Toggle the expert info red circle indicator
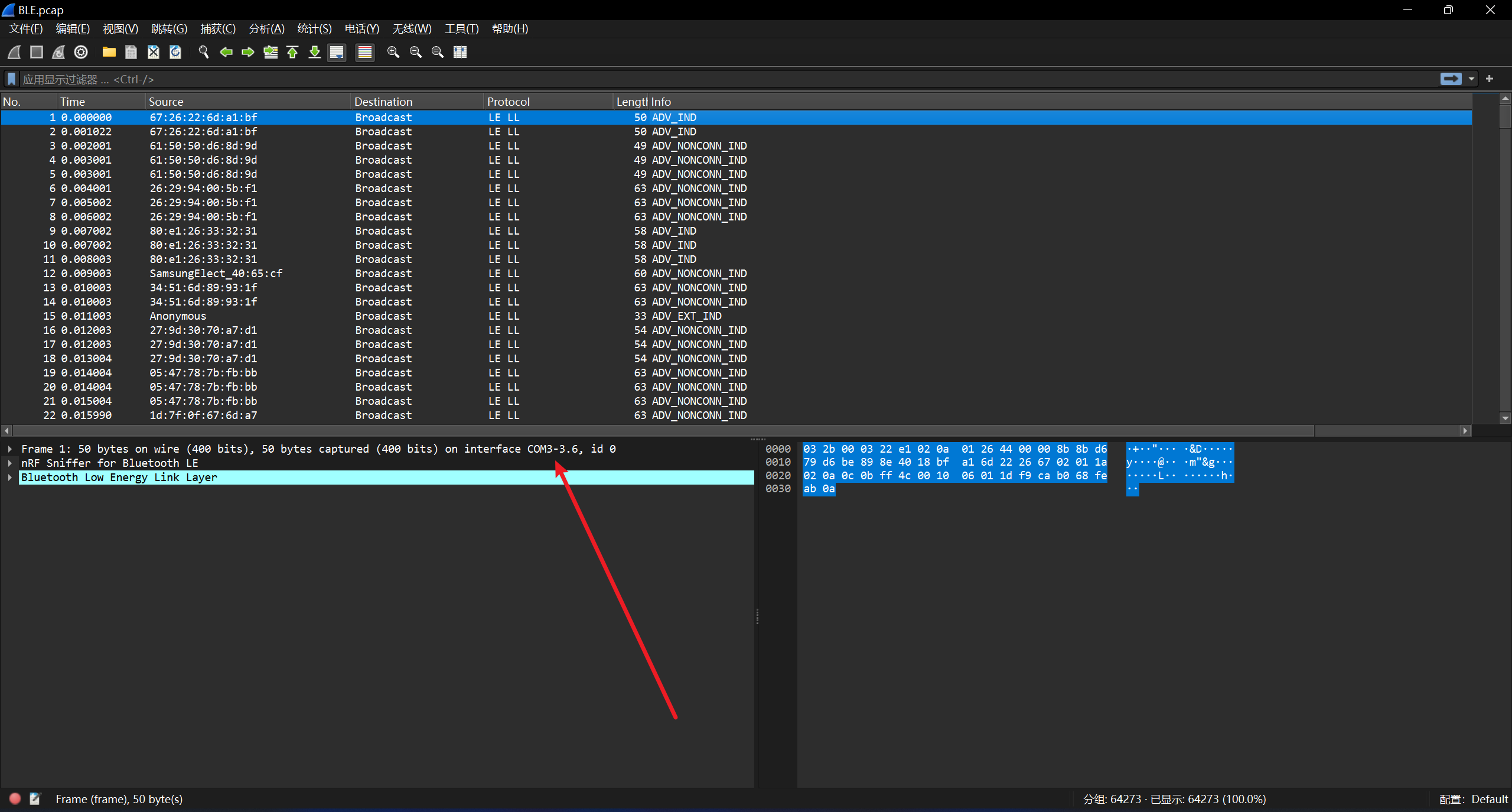1512x812 pixels. (x=15, y=798)
